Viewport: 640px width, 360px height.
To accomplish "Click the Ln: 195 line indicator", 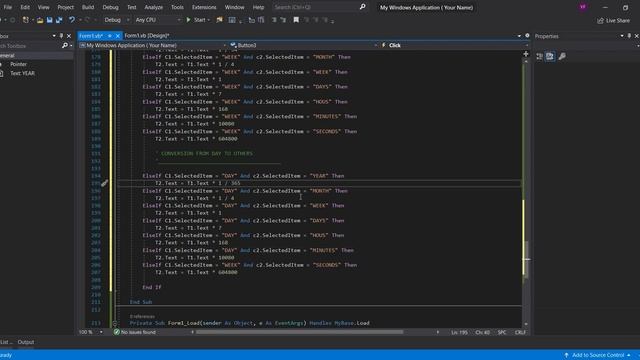I will [459, 333].
